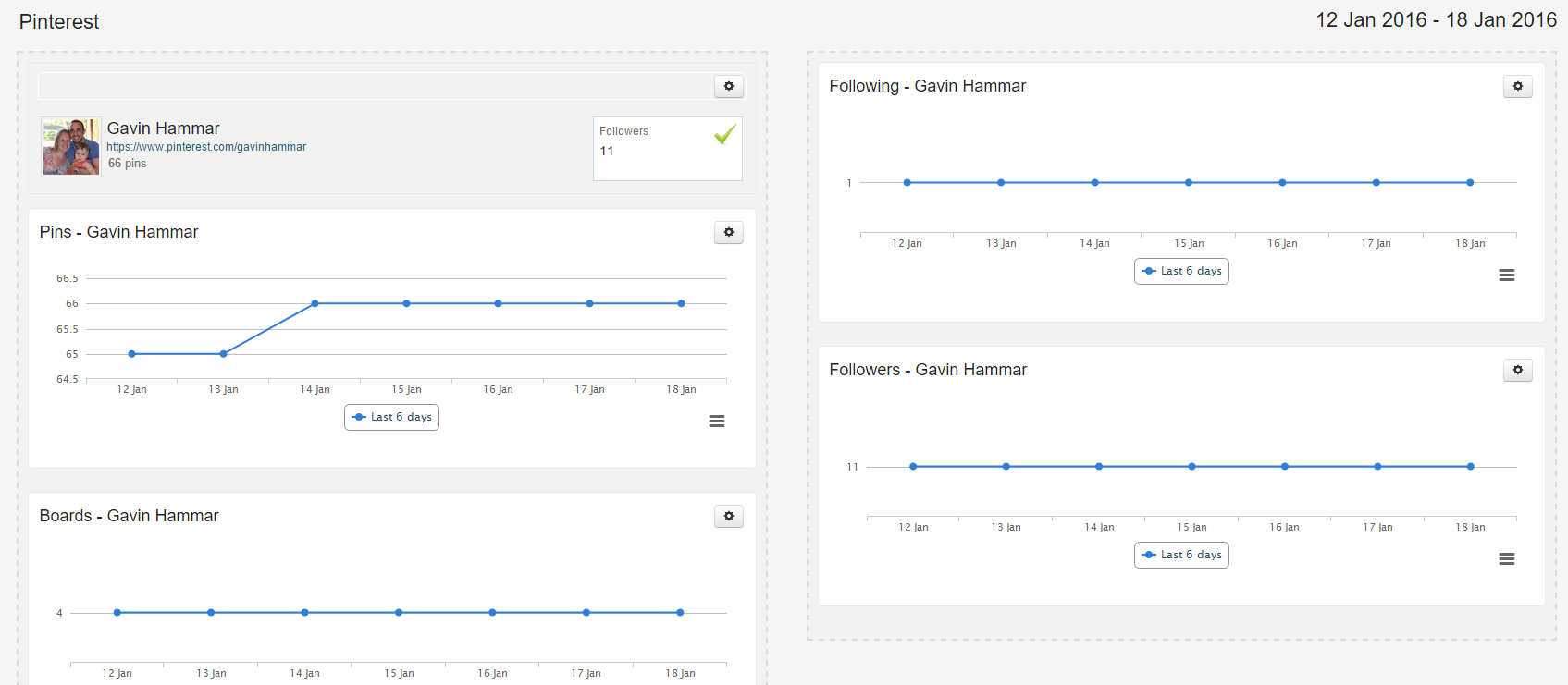Screen dimensions: 1568x685
Task: Click the Following - Gavin Hammar chart title
Action: pyautogui.click(x=927, y=86)
